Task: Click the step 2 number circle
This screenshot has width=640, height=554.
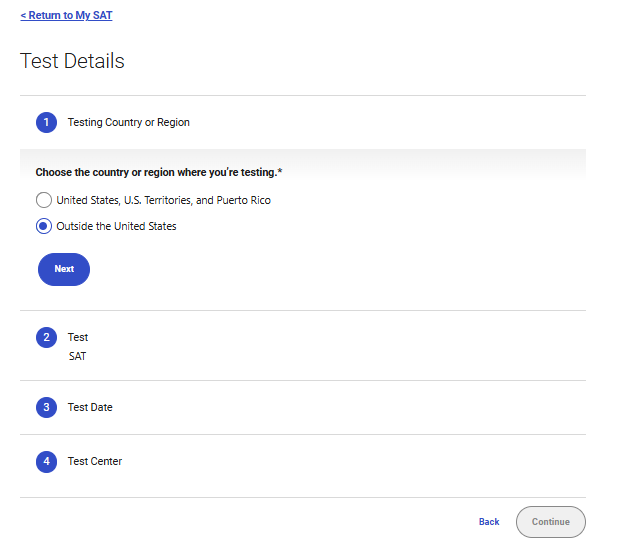Action: 46,337
